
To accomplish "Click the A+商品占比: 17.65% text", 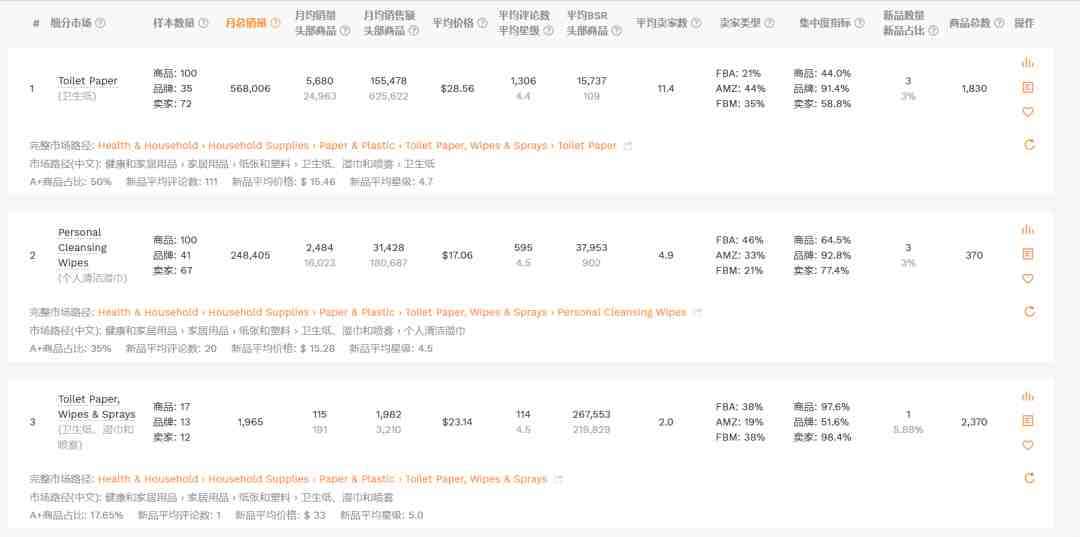I will coord(76,515).
